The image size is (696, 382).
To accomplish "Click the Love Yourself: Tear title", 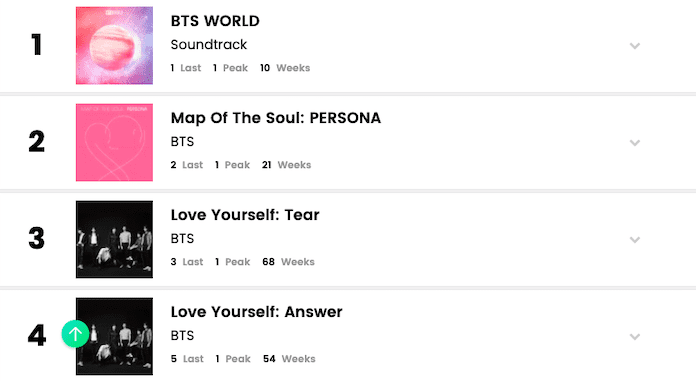I will [x=245, y=215].
